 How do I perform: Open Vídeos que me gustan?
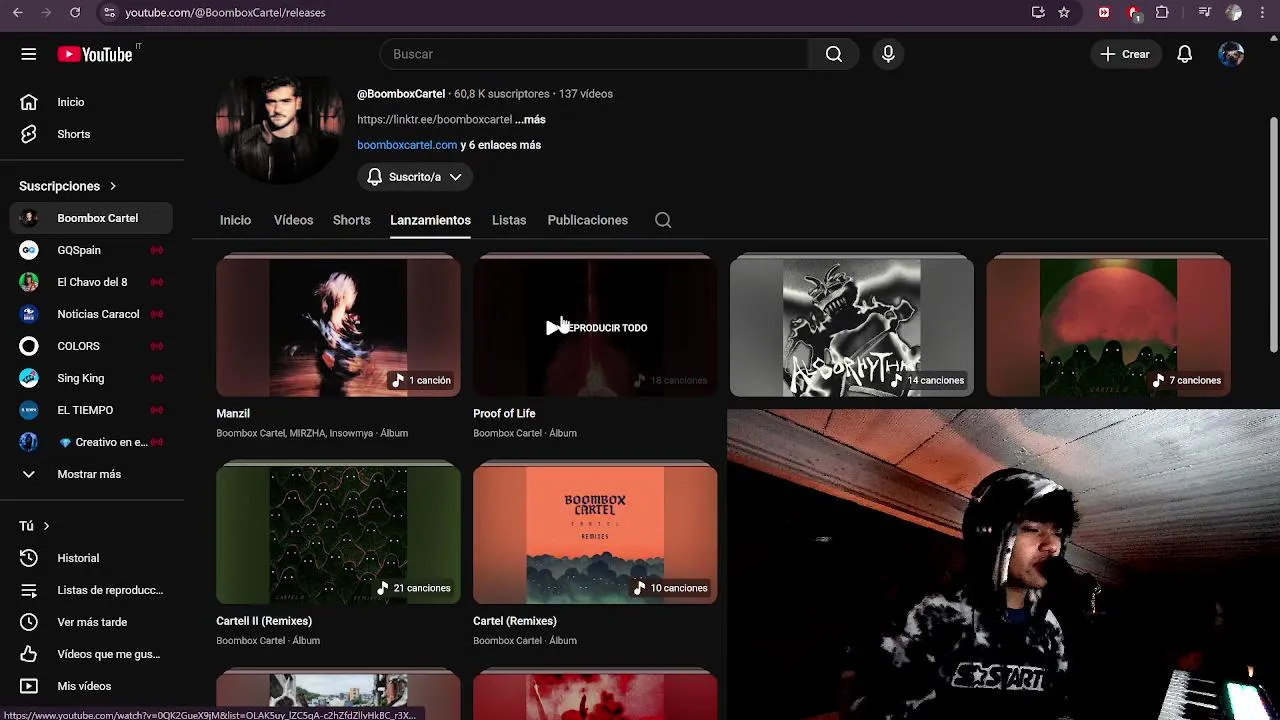[92, 654]
